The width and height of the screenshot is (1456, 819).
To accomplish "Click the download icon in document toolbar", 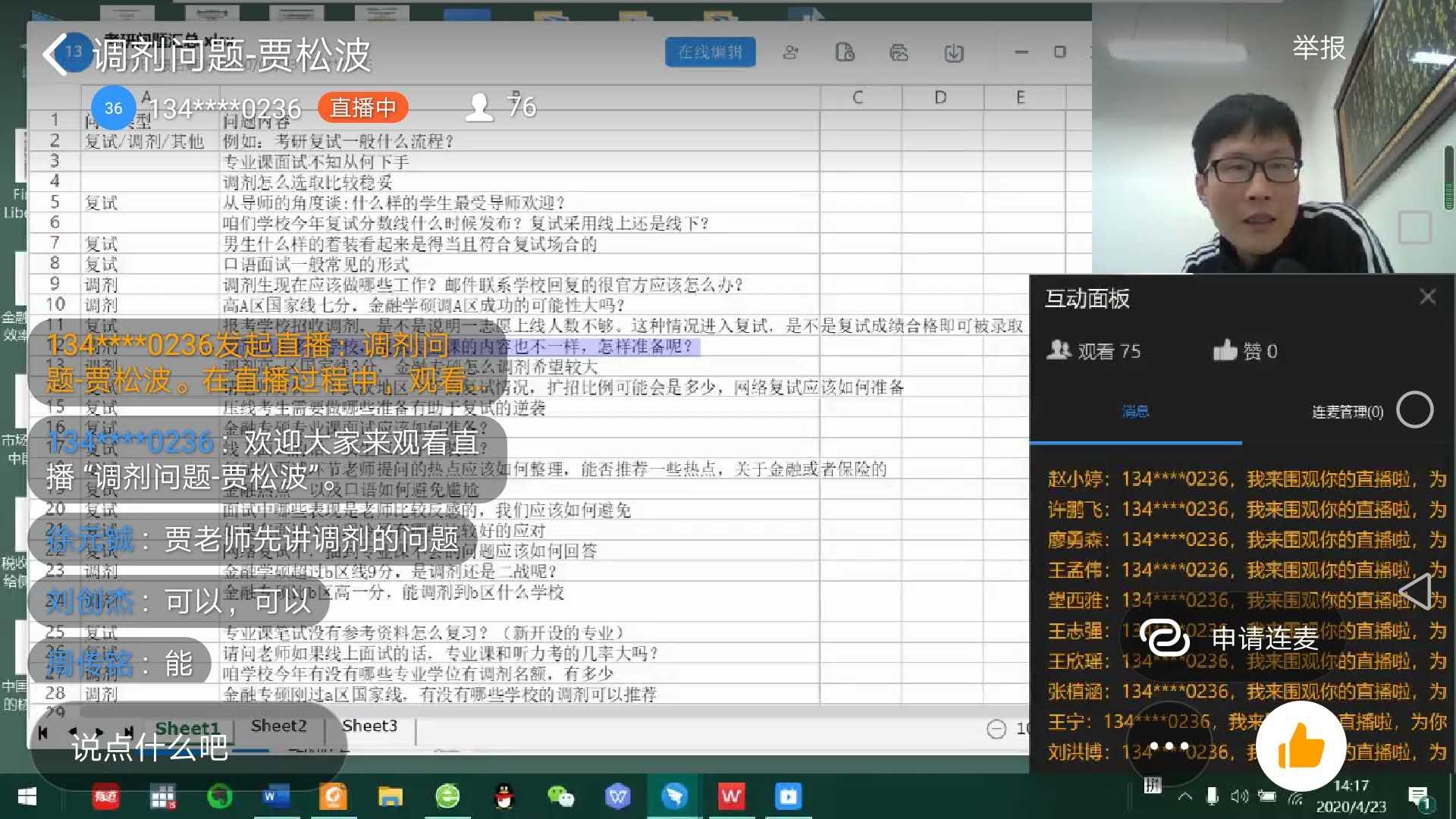I will 953,52.
